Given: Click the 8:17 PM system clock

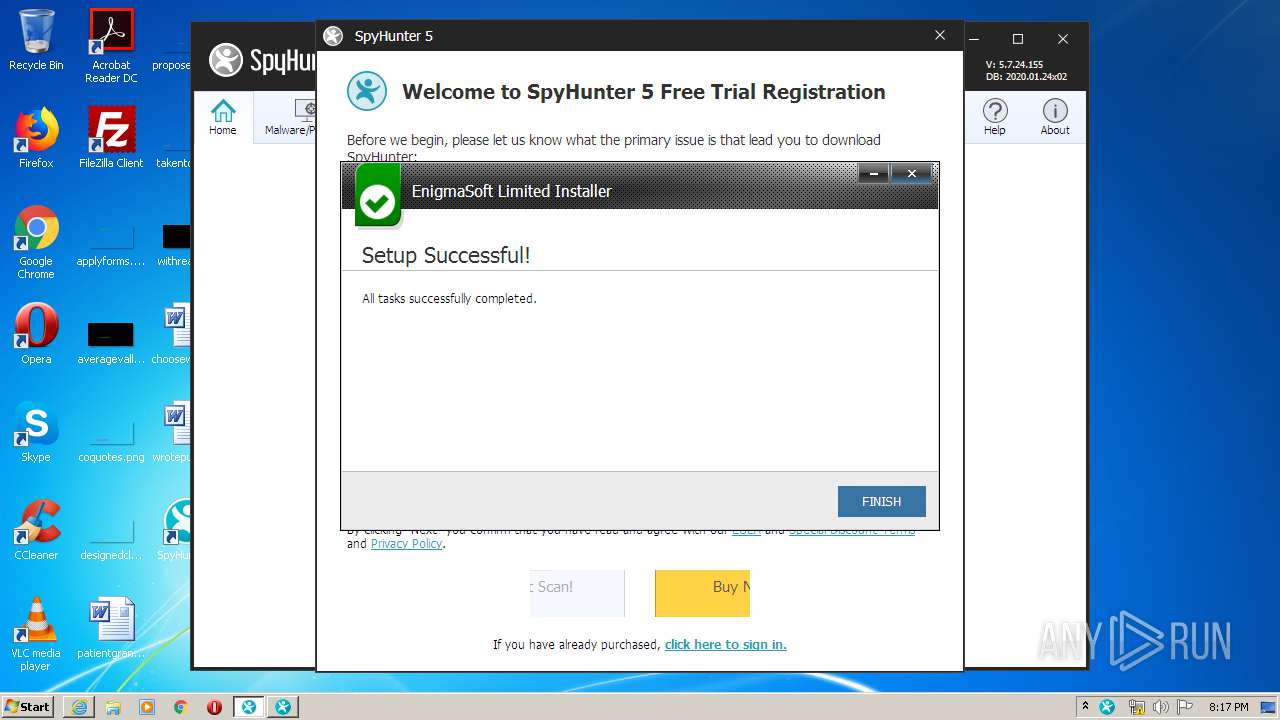Looking at the screenshot, I should click(1228, 707).
